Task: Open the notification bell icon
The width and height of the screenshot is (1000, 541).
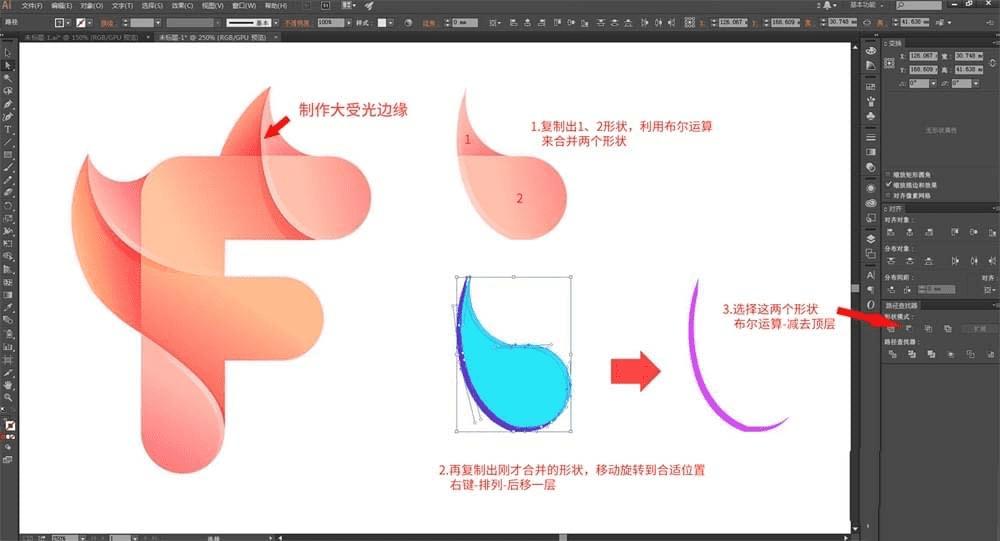Action: (827, 5)
